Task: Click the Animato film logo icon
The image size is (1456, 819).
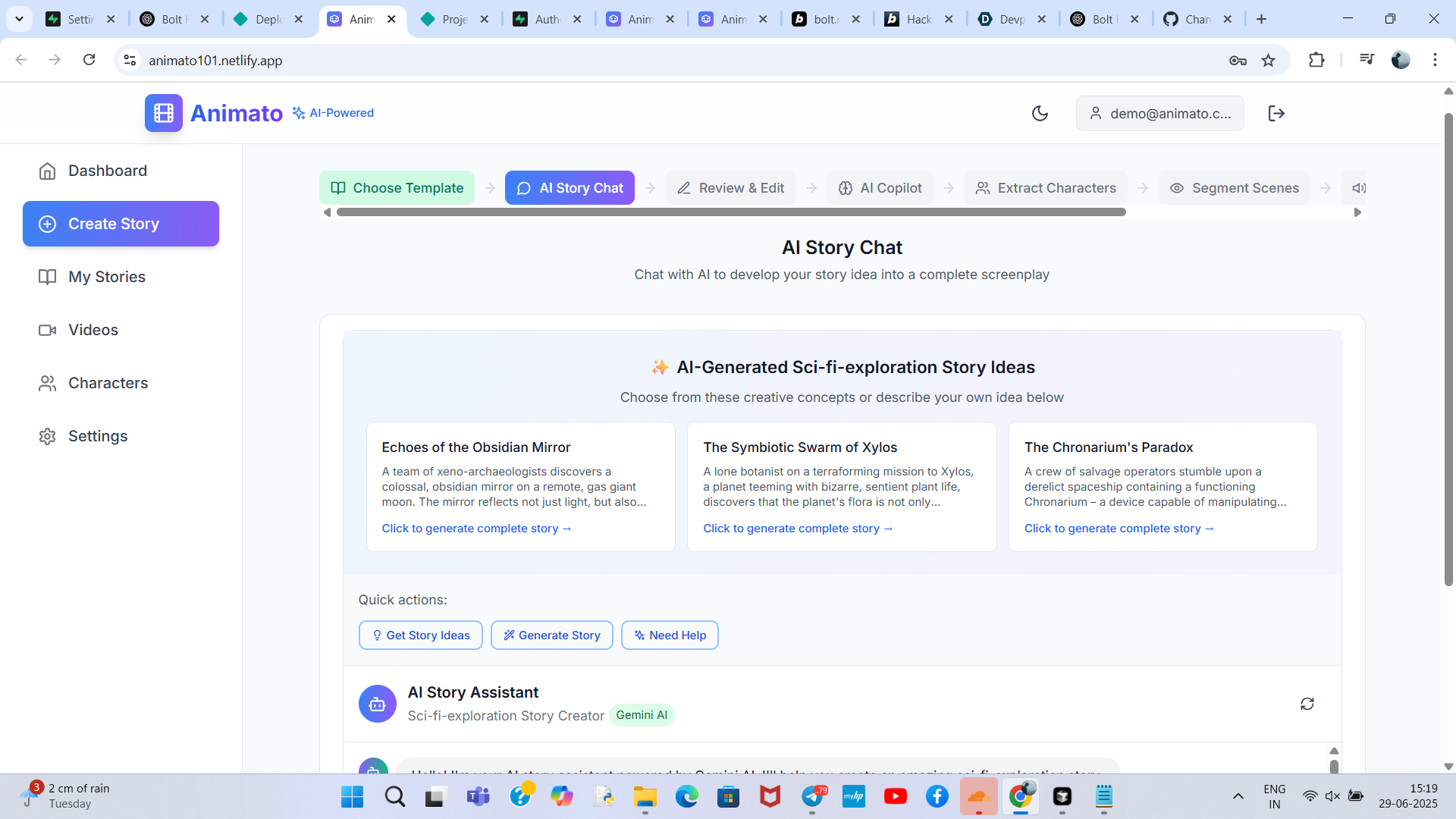Action: 164,113
